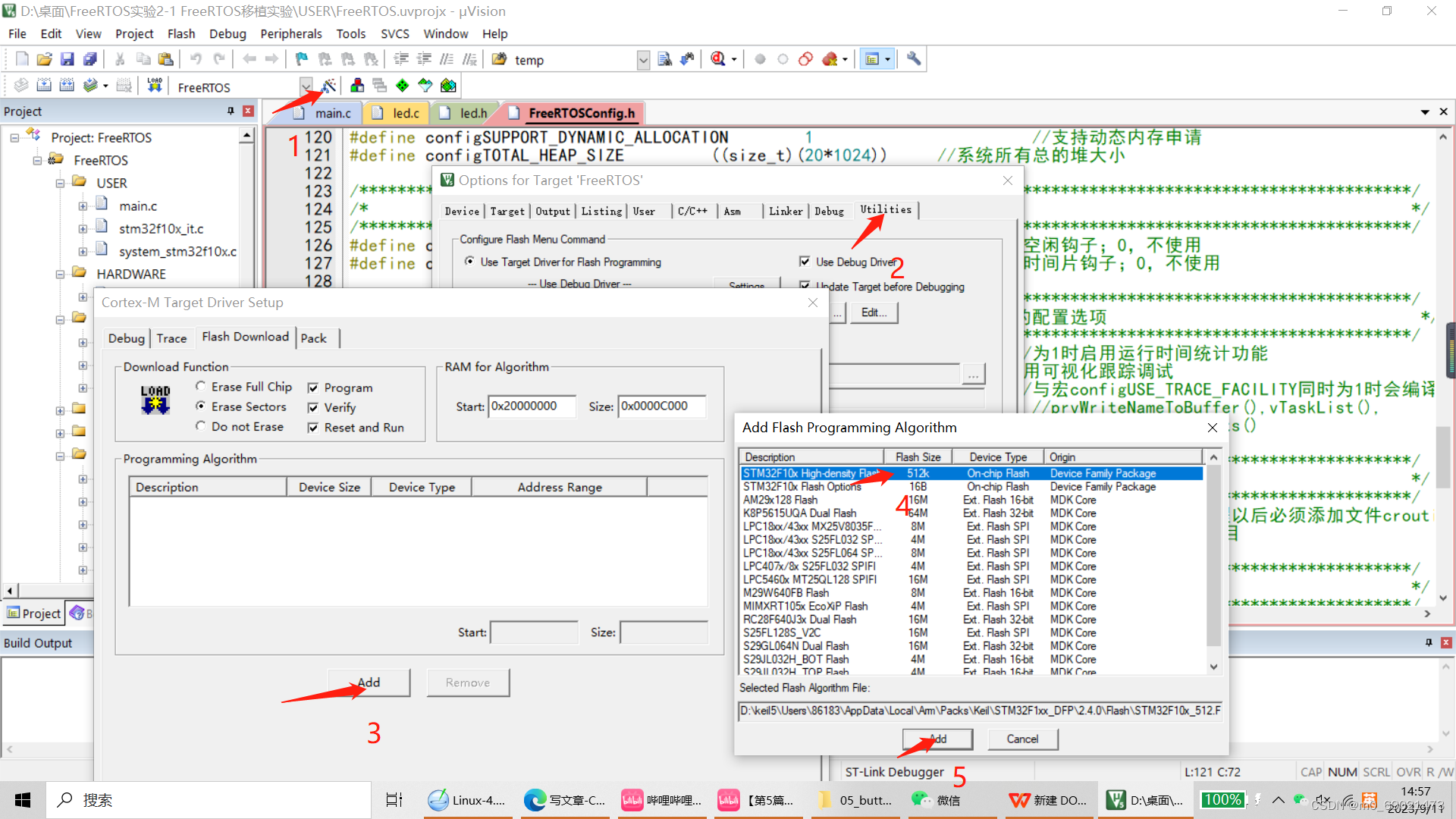The height and width of the screenshot is (819, 1456).
Task: Click Add in the Add Flash Programming Algorithm dialog
Action: point(937,739)
